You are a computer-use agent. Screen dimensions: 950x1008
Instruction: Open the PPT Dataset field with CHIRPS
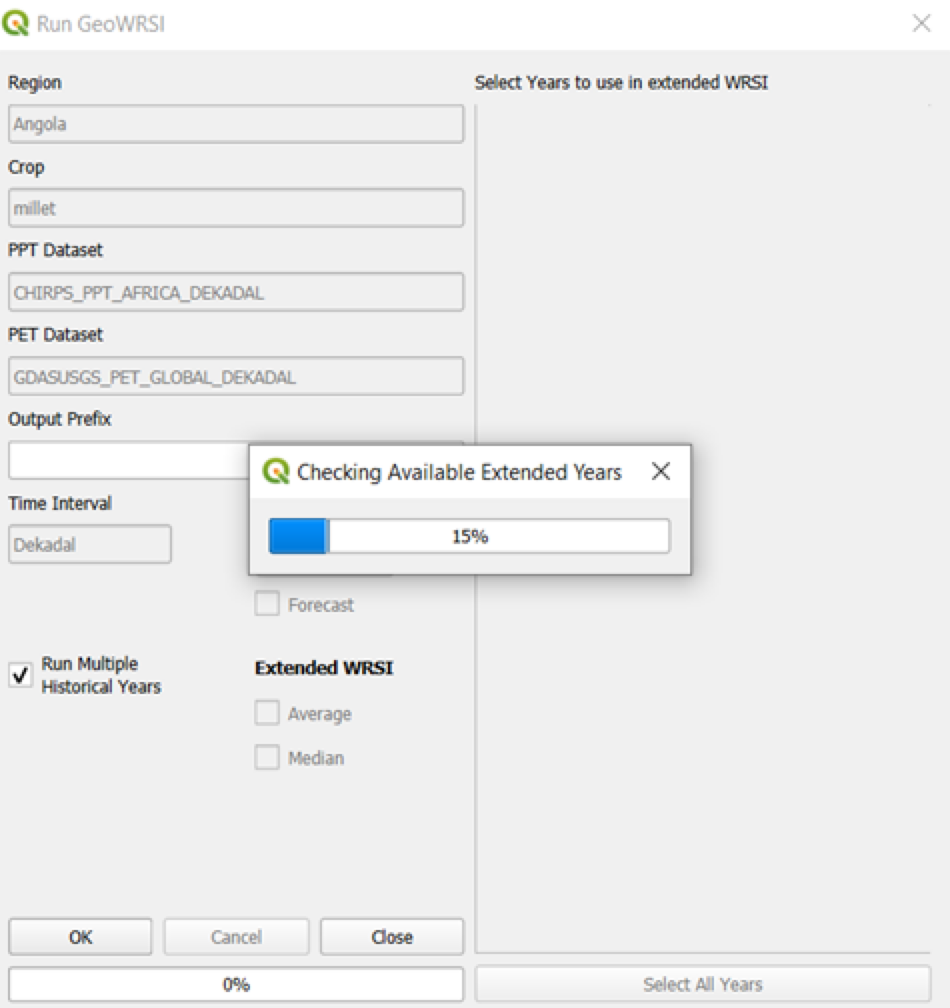pos(236,292)
